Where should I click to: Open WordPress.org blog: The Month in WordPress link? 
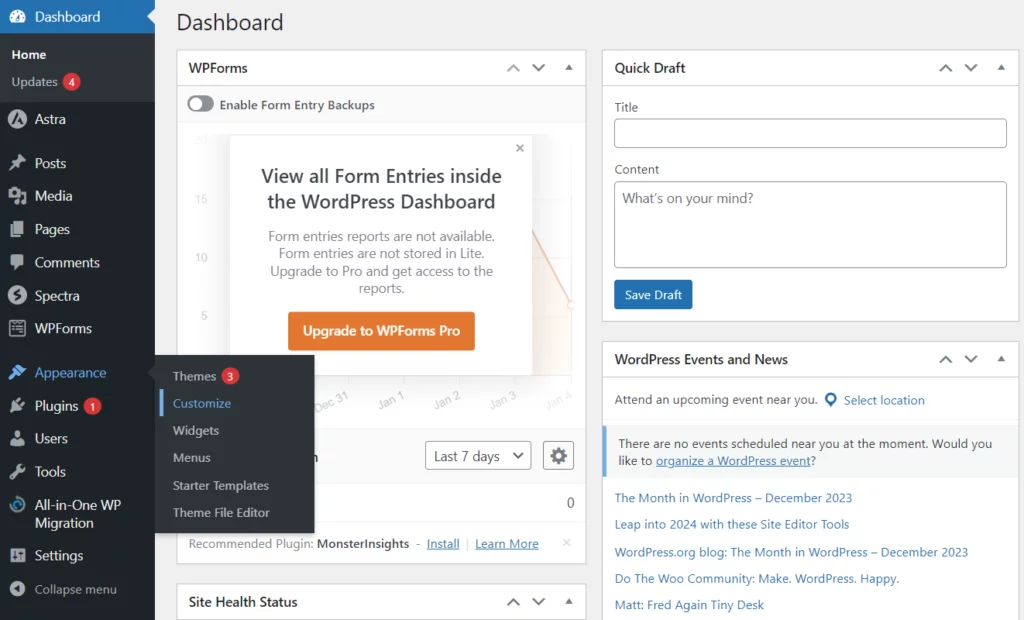[791, 552]
